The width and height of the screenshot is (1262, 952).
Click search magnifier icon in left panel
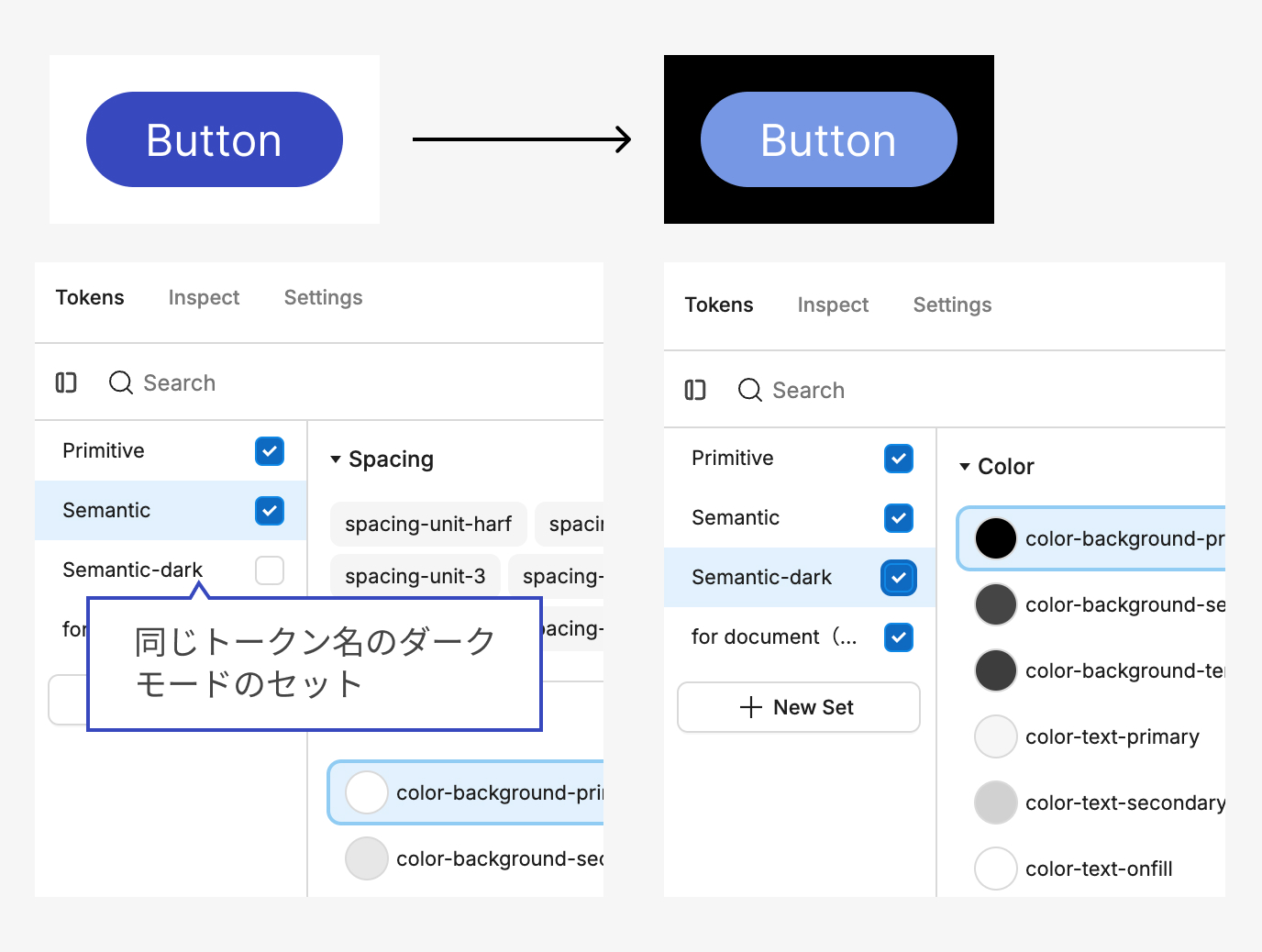[x=120, y=382]
